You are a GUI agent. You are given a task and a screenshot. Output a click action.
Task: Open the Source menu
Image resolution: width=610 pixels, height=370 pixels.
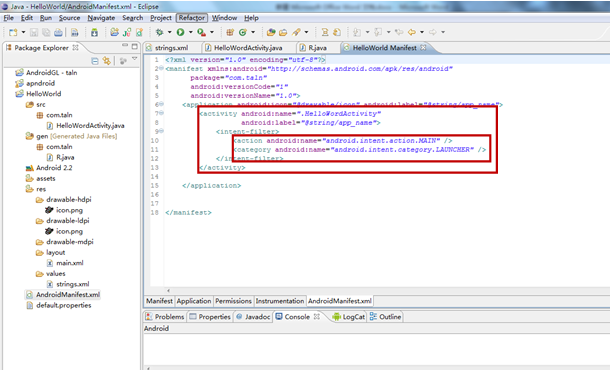pyautogui.click(x=69, y=18)
